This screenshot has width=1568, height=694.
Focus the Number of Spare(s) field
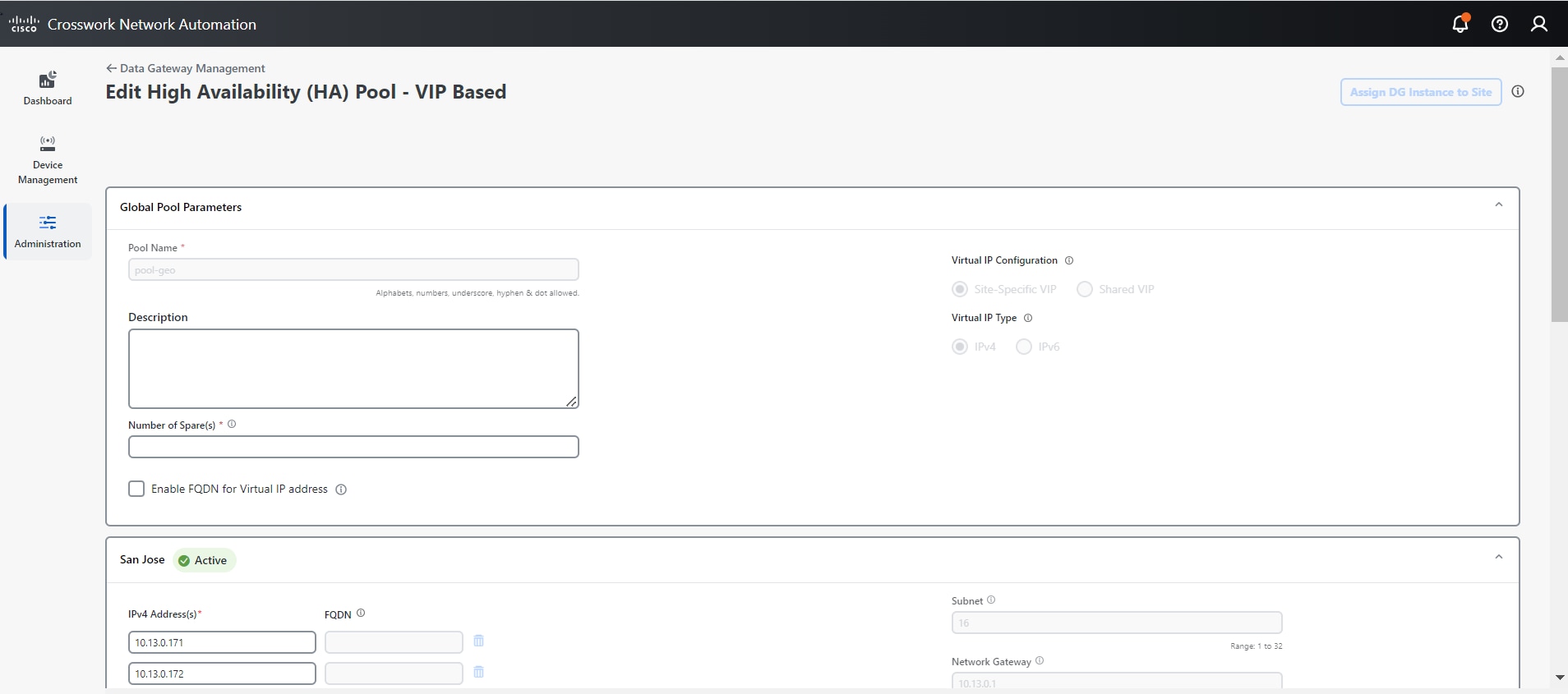click(x=353, y=447)
